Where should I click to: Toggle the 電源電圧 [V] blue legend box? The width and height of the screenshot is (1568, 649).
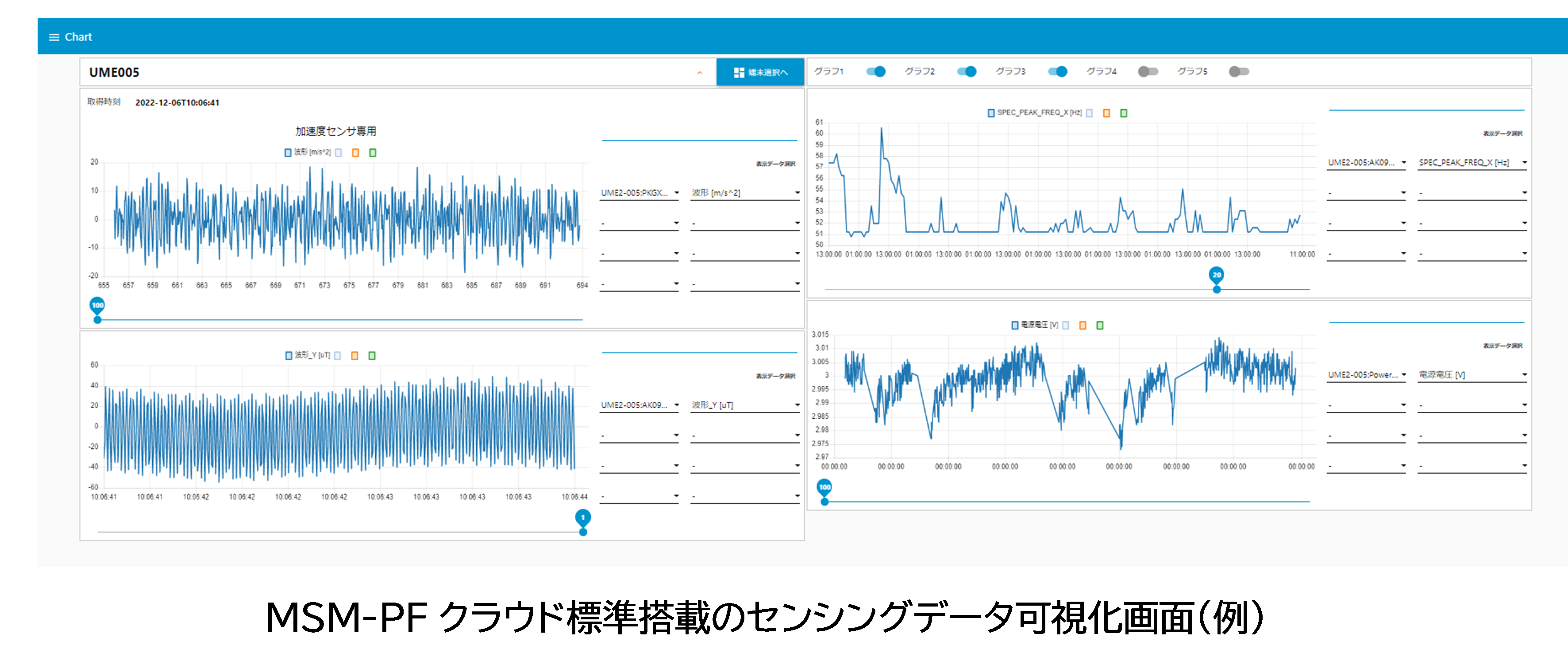[1015, 326]
